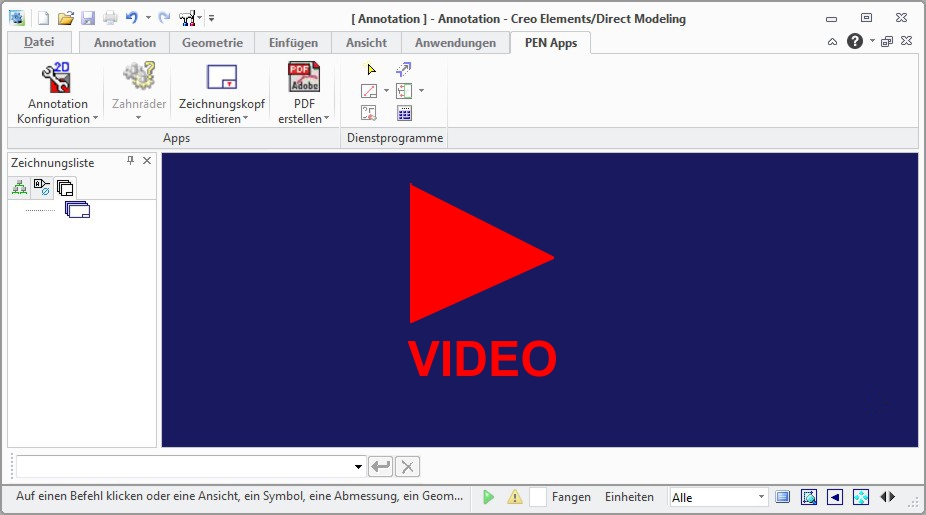Pin the Zeichnungsliste panel
This screenshot has width=926, height=515.
(130, 161)
